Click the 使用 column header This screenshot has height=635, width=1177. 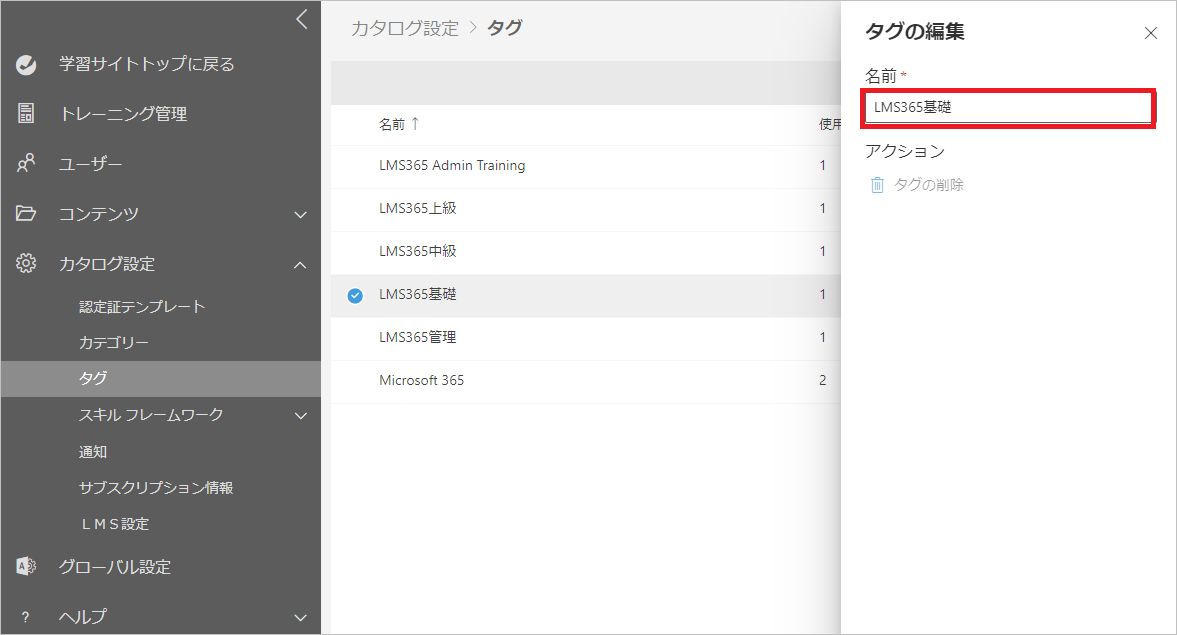(x=829, y=124)
